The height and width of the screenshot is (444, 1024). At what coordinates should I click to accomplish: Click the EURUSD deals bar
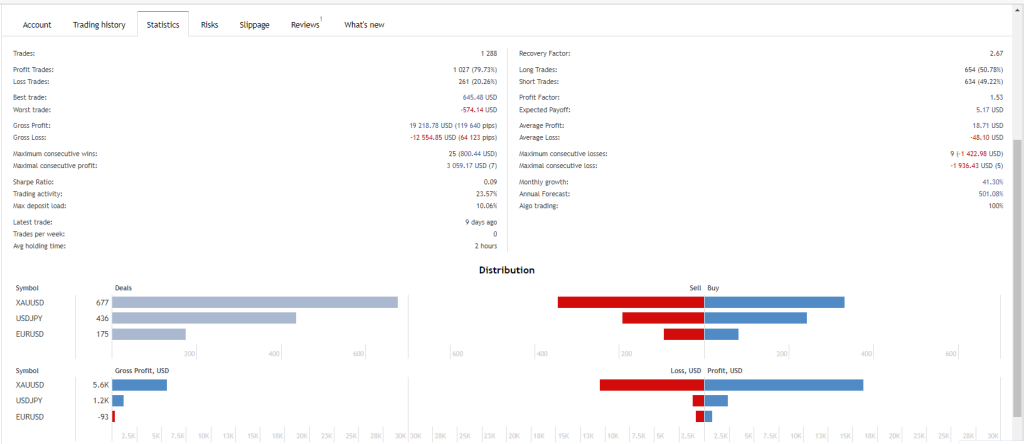click(149, 334)
